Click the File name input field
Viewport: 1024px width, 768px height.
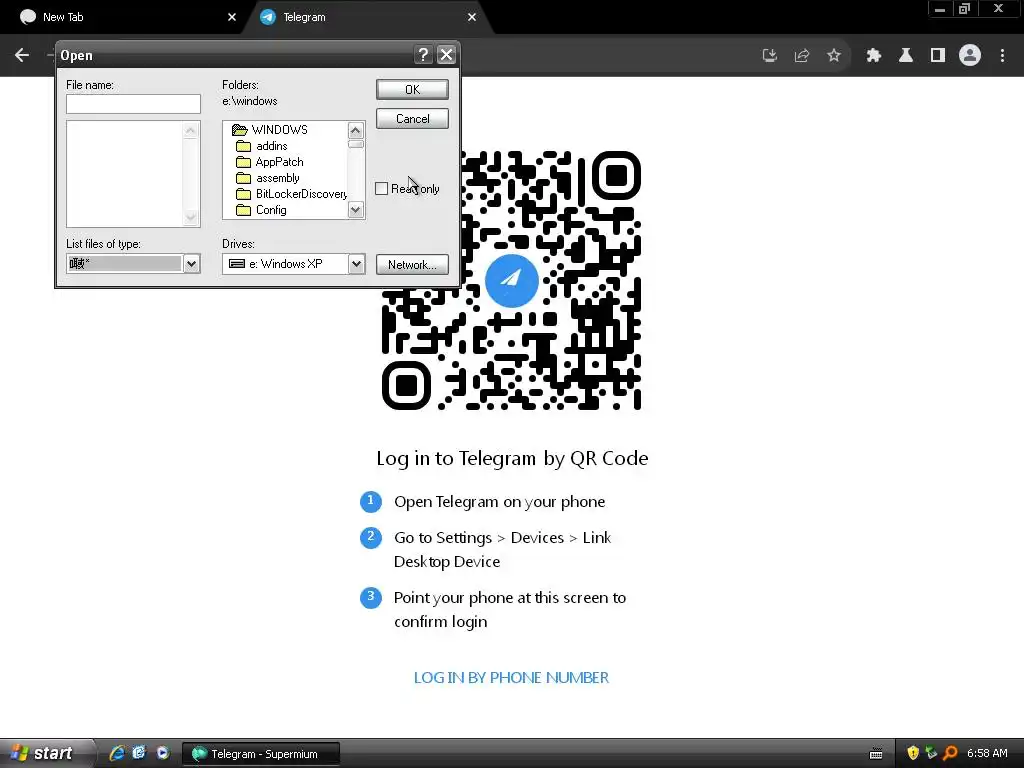click(133, 104)
